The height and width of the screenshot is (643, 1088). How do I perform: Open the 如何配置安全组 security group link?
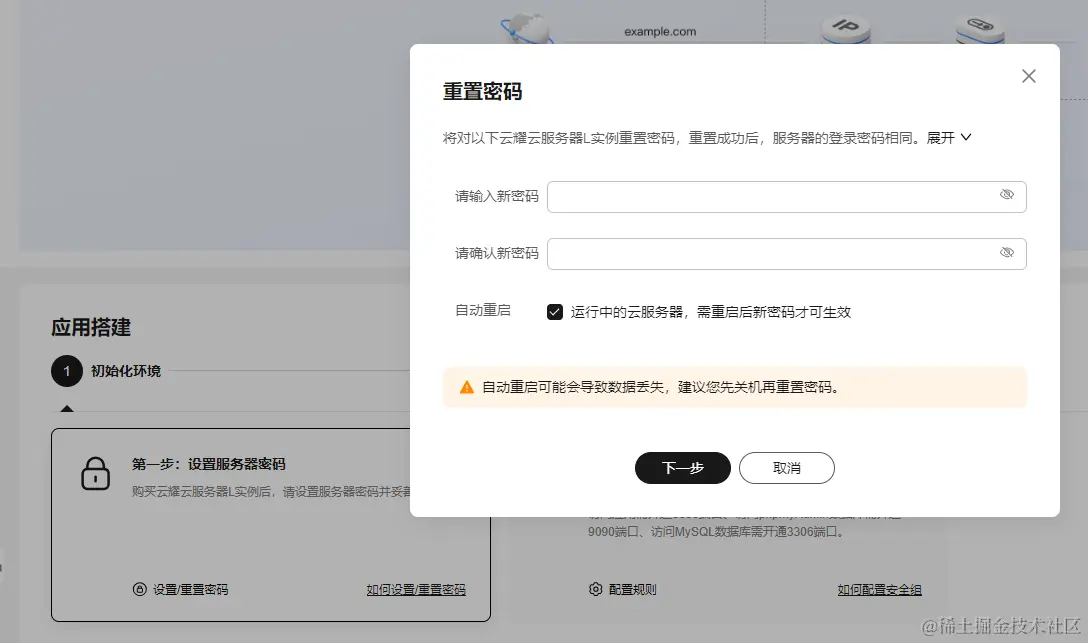tap(879, 590)
